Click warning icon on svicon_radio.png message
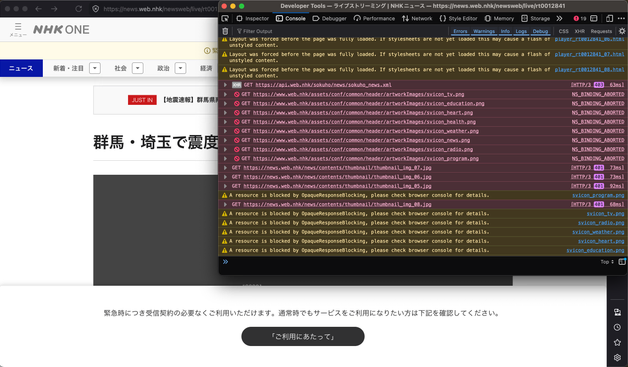The height and width of the screenshot is (367, 628). [x=224, y=223]
